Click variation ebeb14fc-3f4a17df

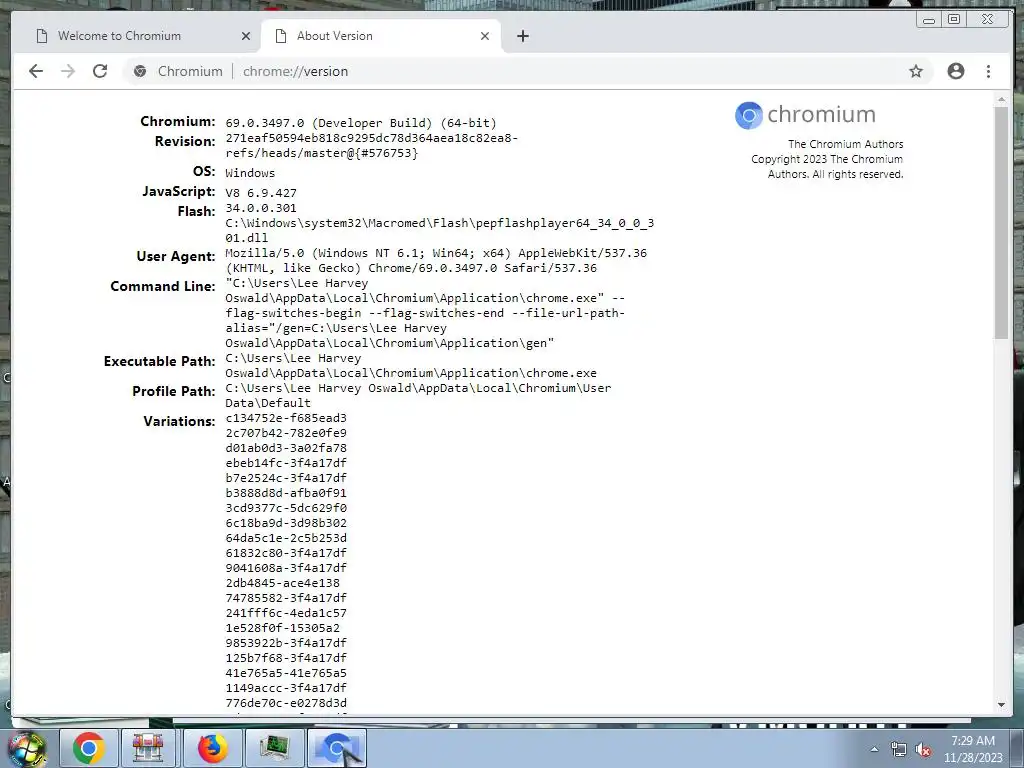[286, 463]
